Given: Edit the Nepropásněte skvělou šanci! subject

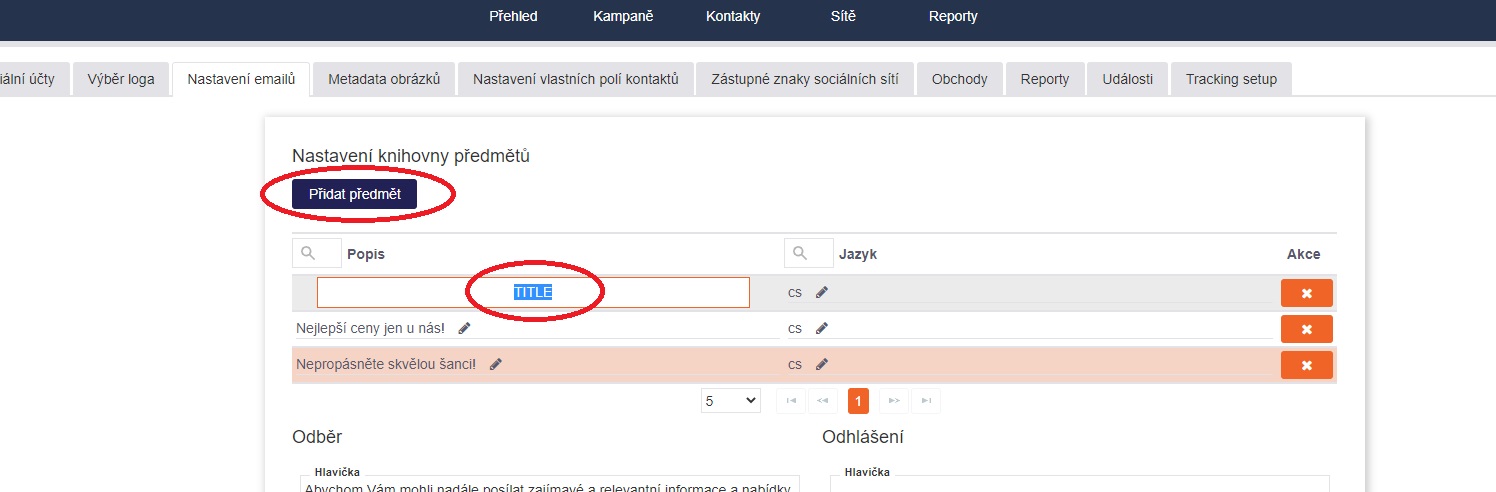Looking at the screenshot, I should (496, 364).
